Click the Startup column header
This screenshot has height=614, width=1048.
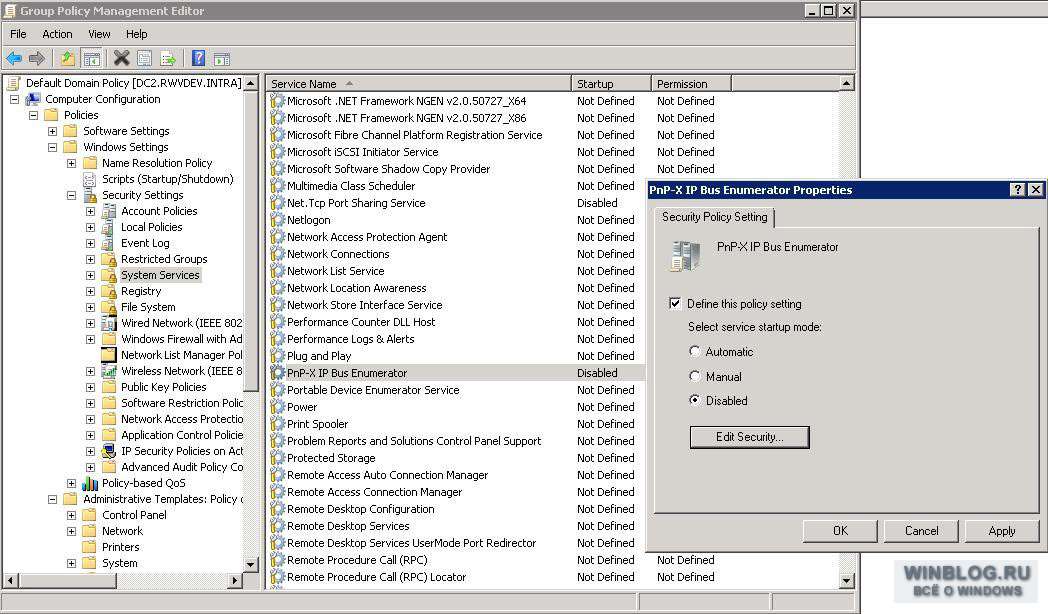(x=612, y=84)
